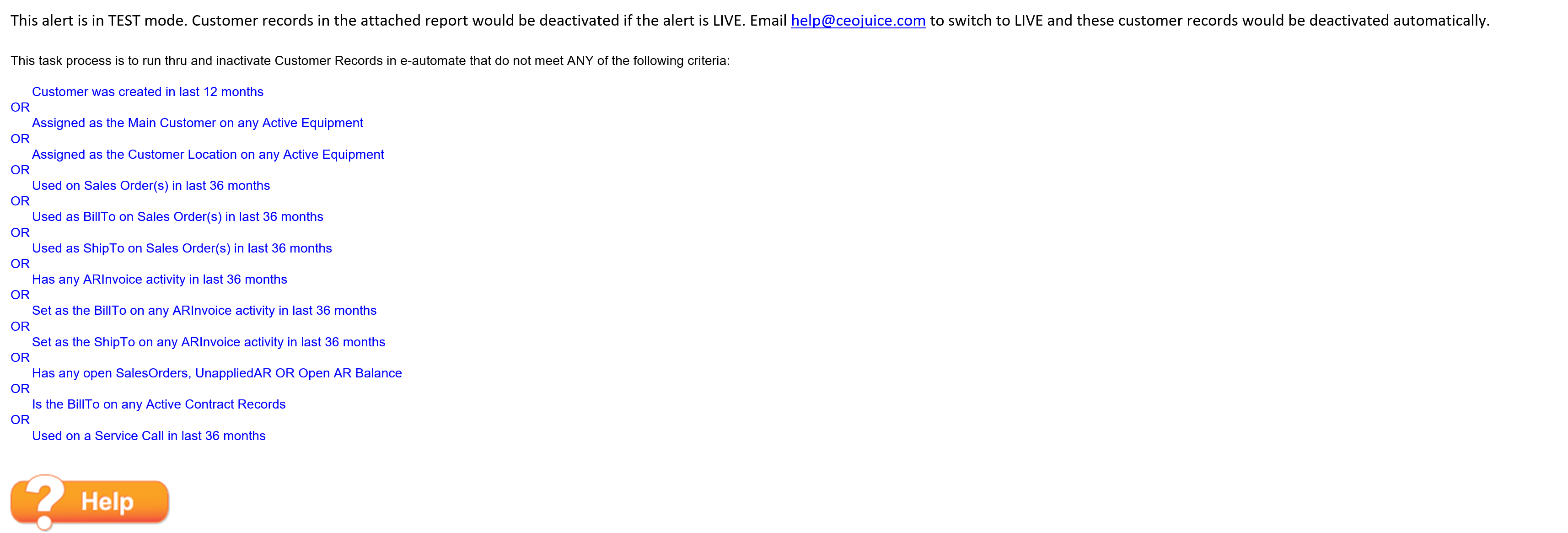Click 'Set as the BillTo on any ARInvoice' line

pos(204,311)
